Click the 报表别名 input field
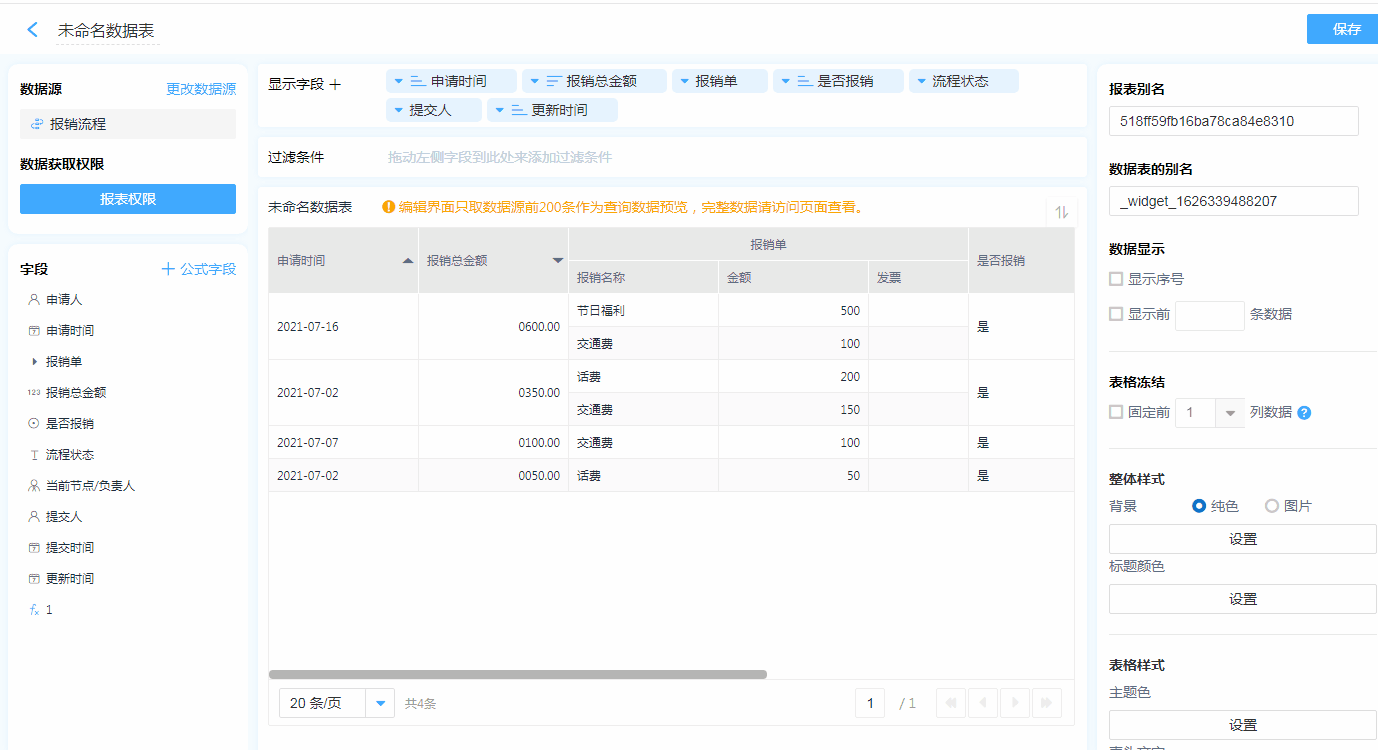 (x=1233, y=121)
